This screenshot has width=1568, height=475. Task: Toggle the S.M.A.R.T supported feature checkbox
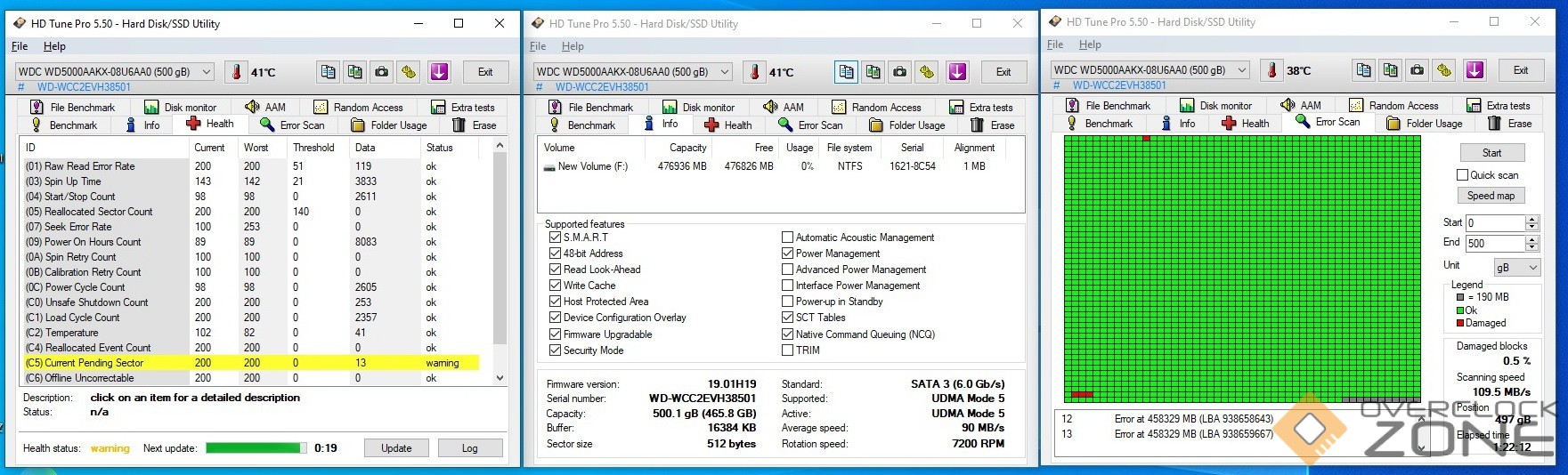pyautogui.click(x=555, y=237)
